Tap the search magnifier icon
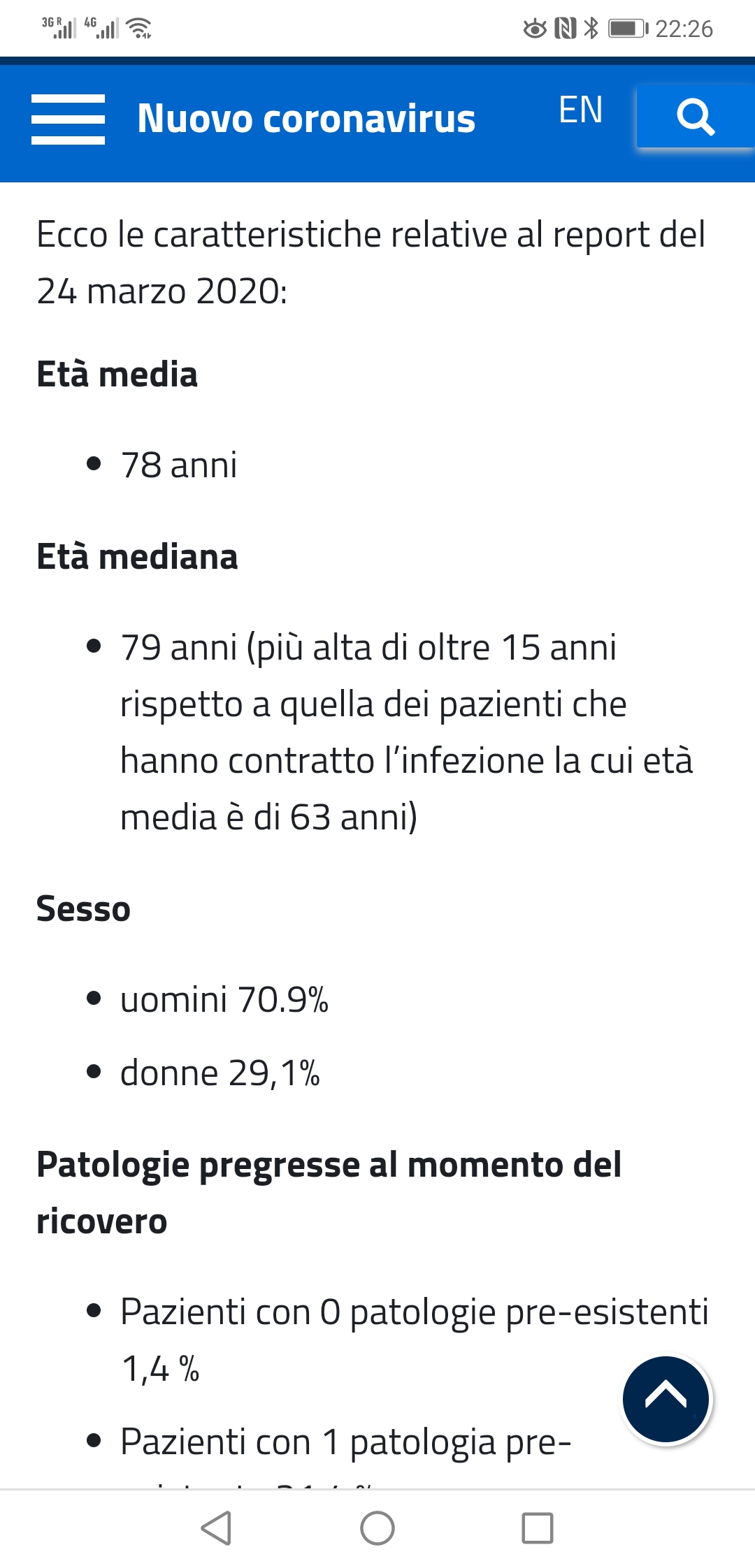 click(x=696, y=116)
